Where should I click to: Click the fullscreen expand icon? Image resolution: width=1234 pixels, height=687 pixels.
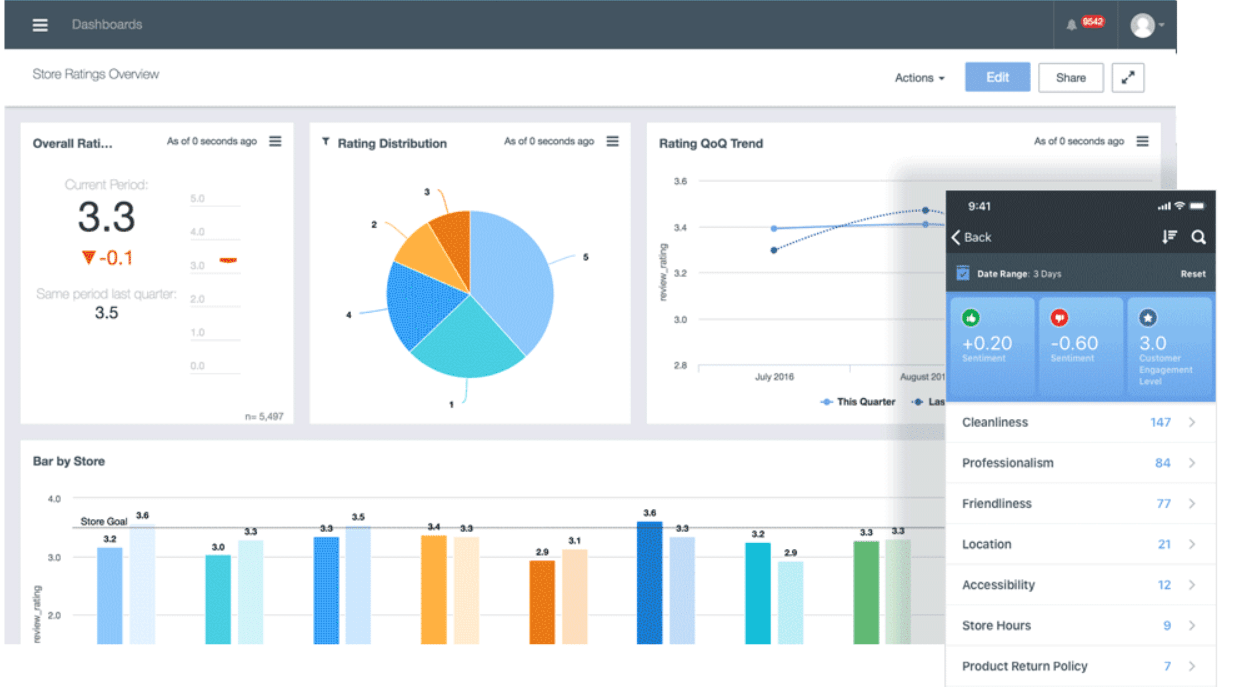pyautogui.click(x=1127, y=77)
